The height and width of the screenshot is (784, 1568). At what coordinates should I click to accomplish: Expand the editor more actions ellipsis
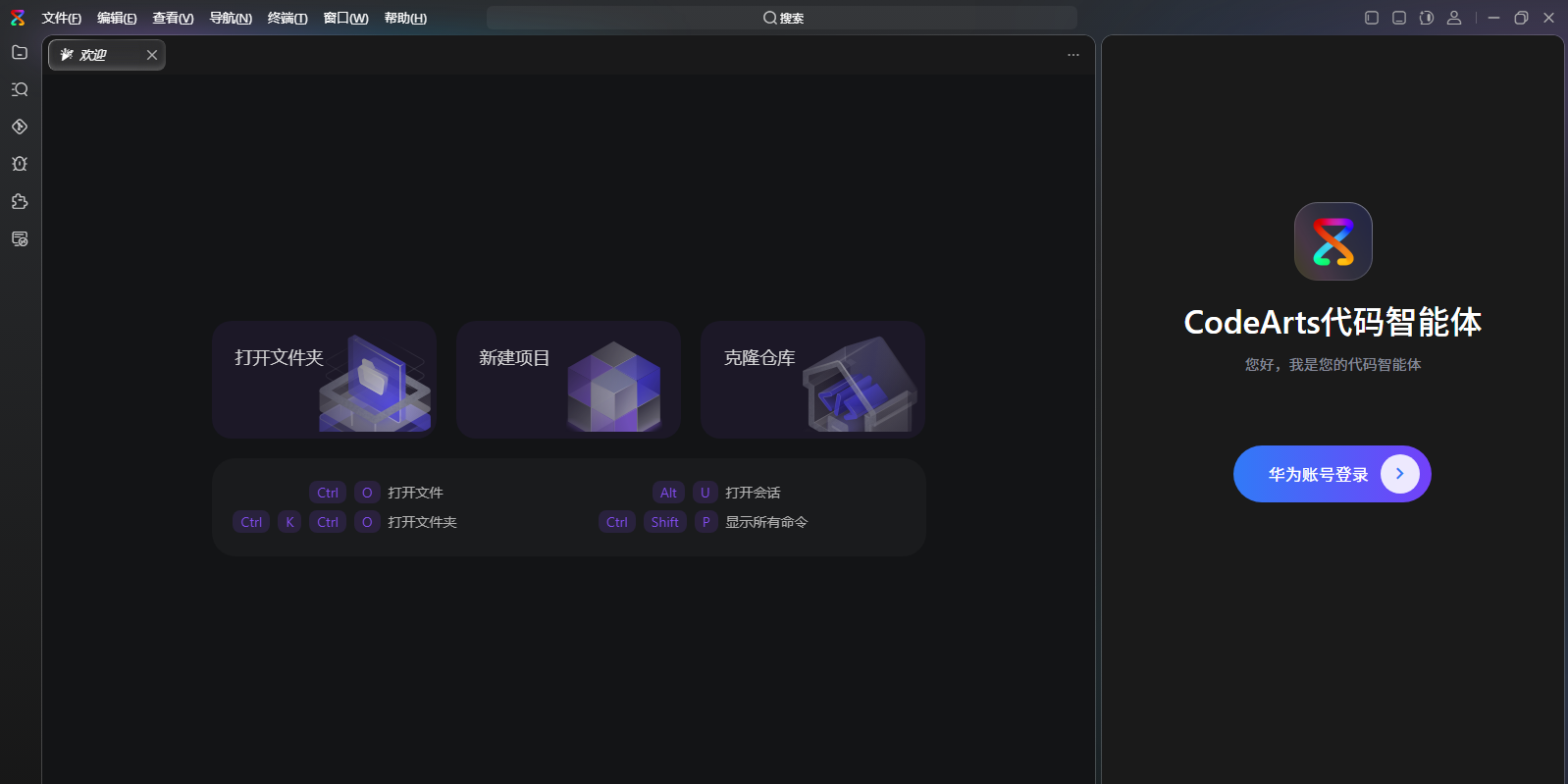pos(1073,55)
